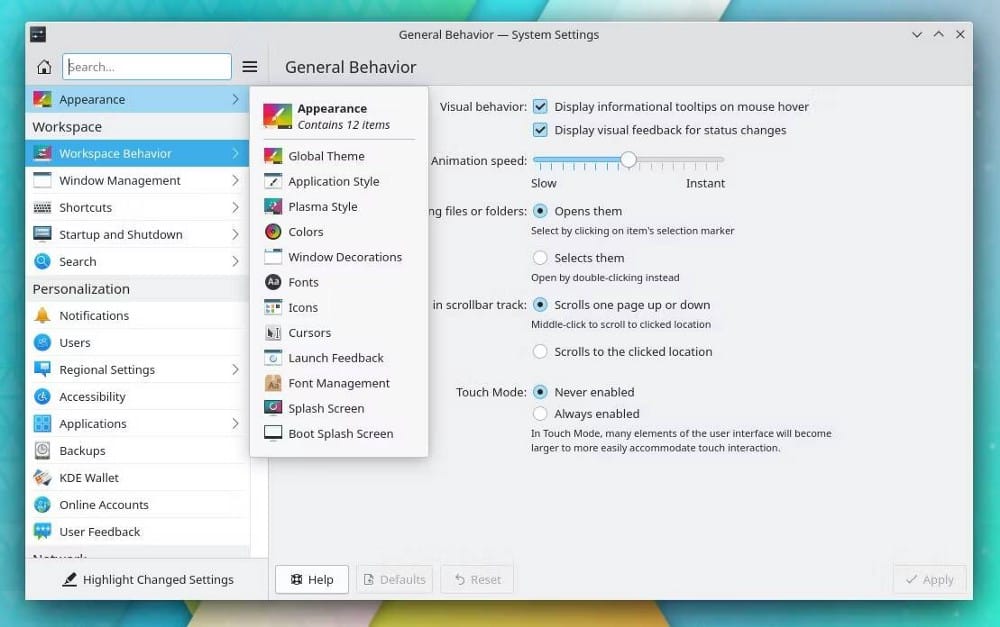Open the Fonts settings
Screen dimensions: 1000x627
pos(304,282)
